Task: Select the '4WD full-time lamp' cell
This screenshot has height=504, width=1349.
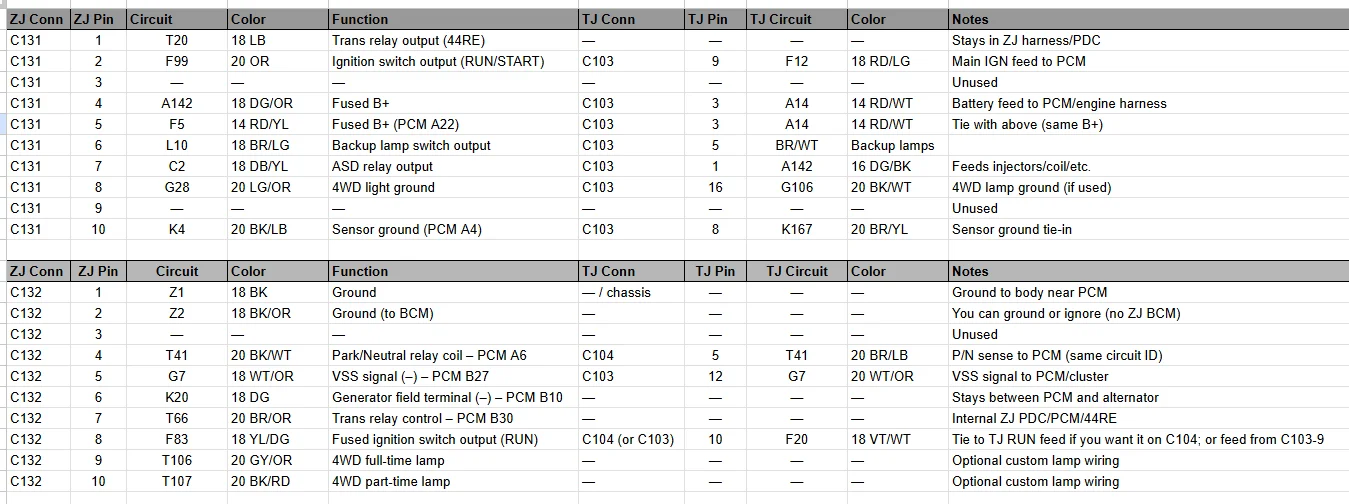Action: 453,460
